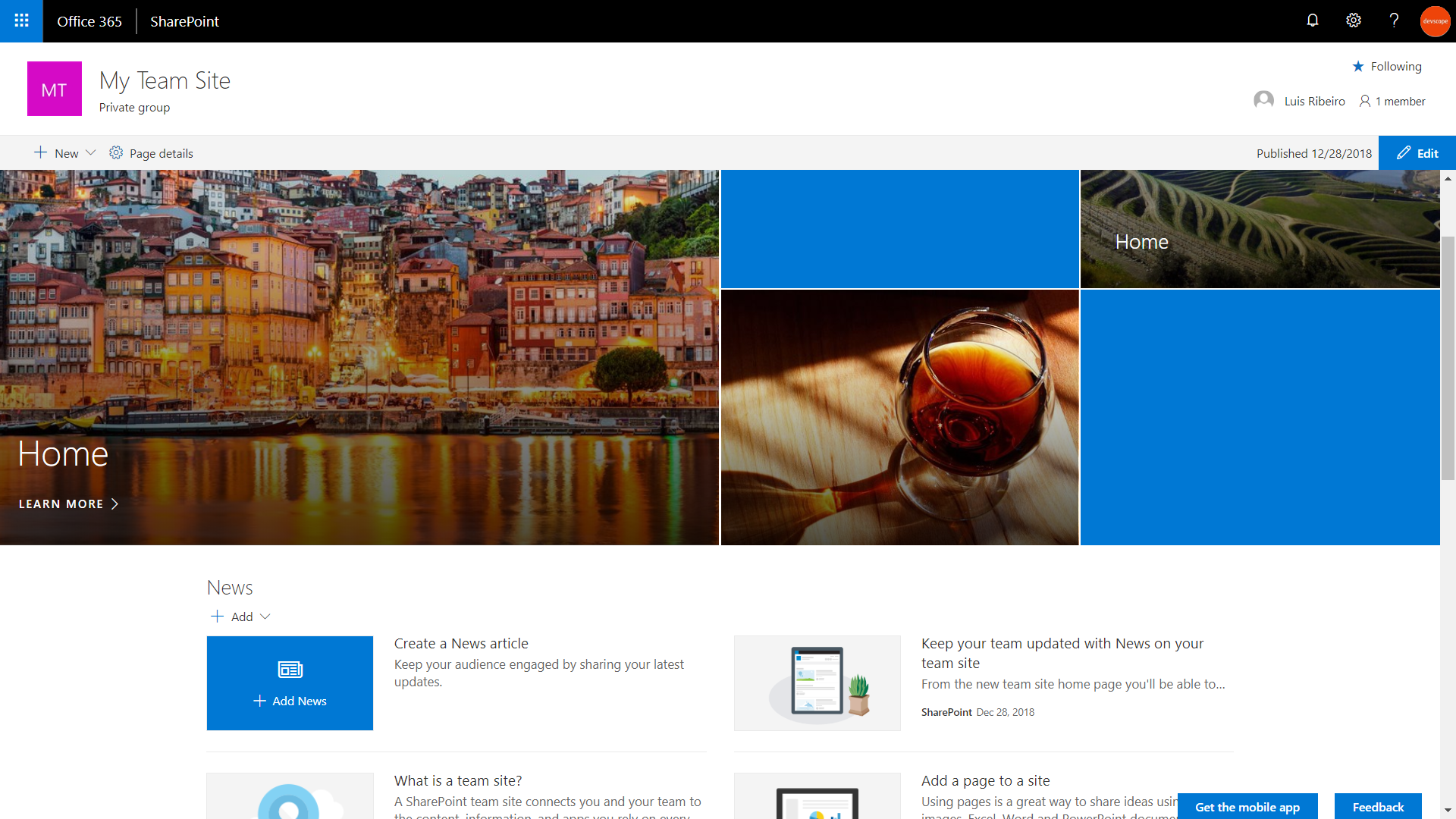
Task: Open the 1 member link
Action: [x=1392, y=101]
